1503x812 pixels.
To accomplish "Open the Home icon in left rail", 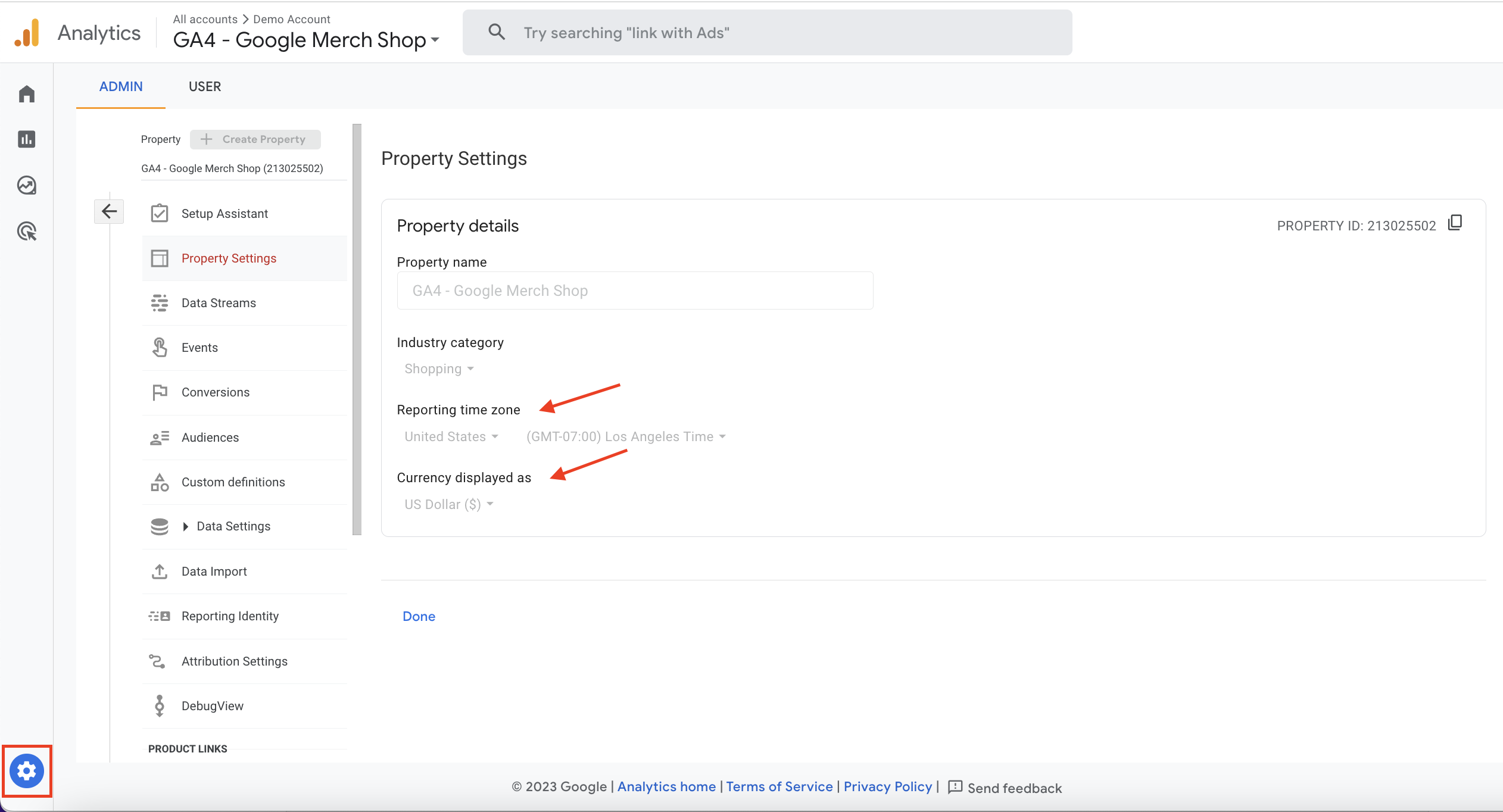I will pyautogui.click(x=27, y=94).
